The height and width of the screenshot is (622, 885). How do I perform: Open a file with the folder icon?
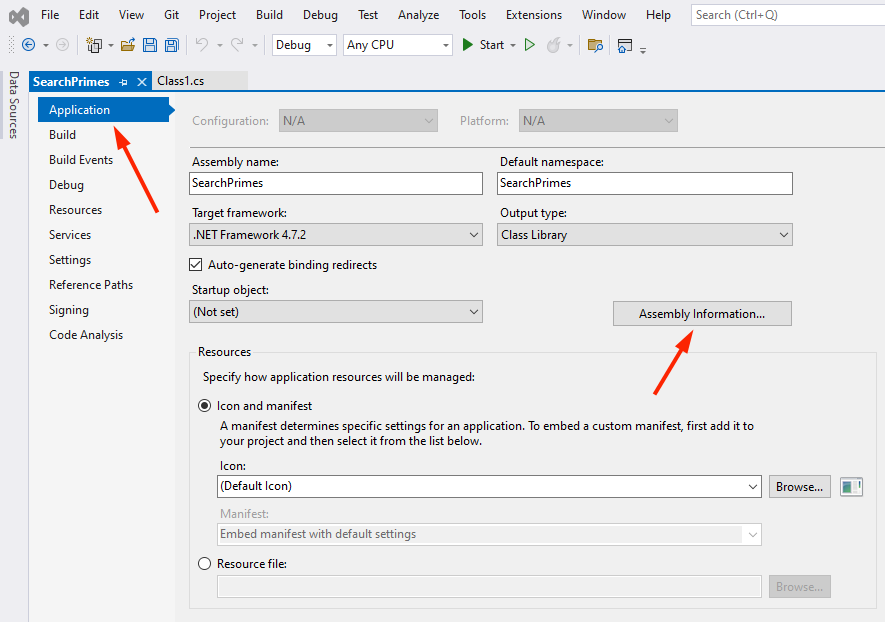[x=128, y=45]
